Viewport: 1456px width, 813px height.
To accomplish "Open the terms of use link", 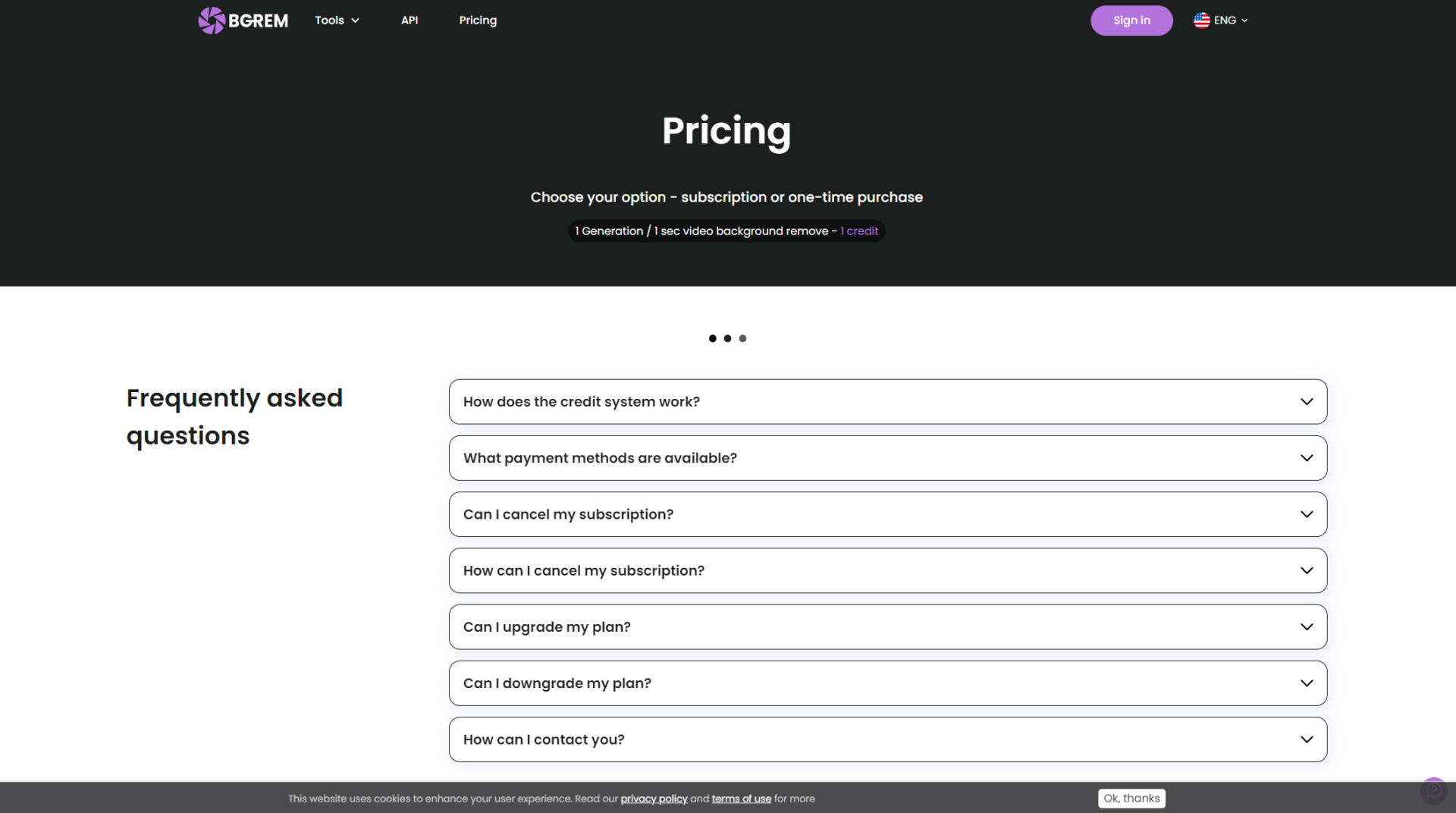I will [741, 799].
